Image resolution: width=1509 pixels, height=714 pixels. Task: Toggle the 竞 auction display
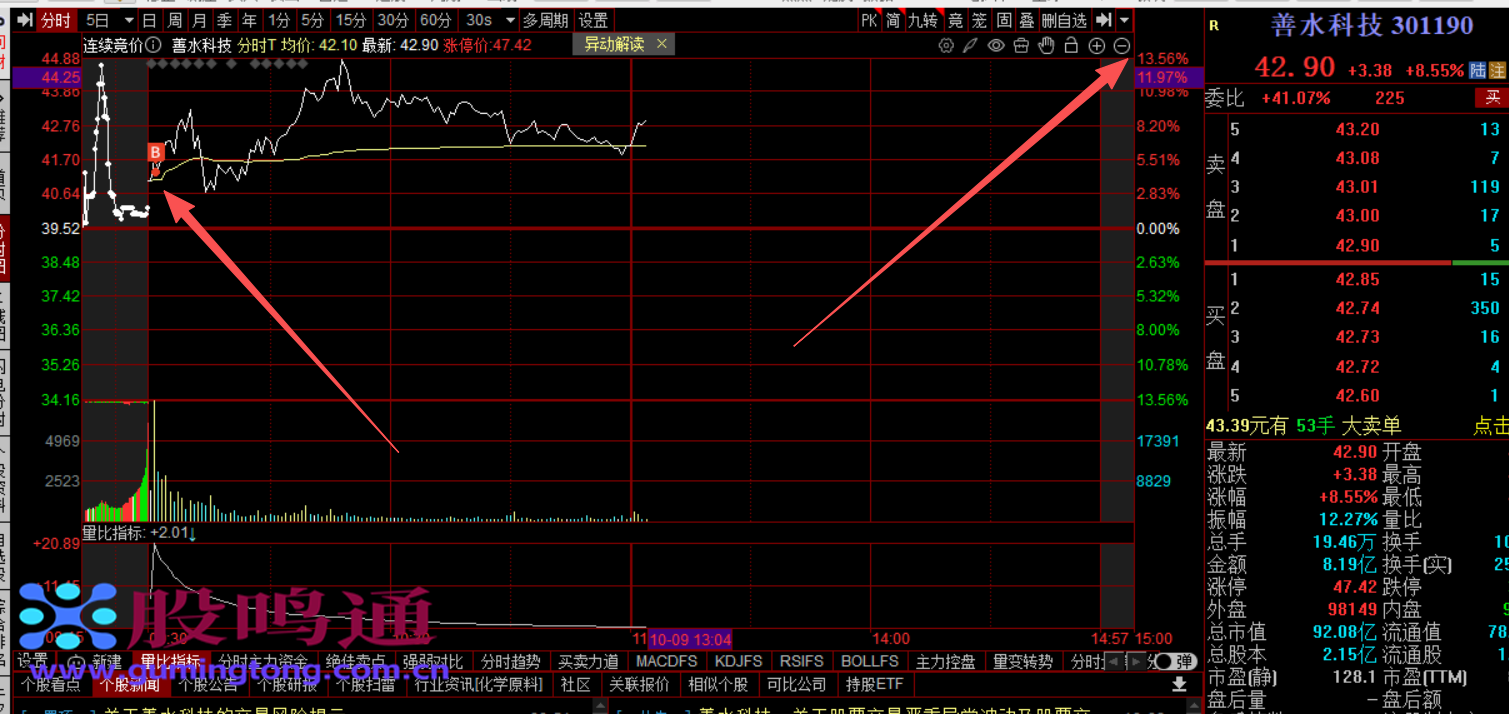click(x=956, y=20)
